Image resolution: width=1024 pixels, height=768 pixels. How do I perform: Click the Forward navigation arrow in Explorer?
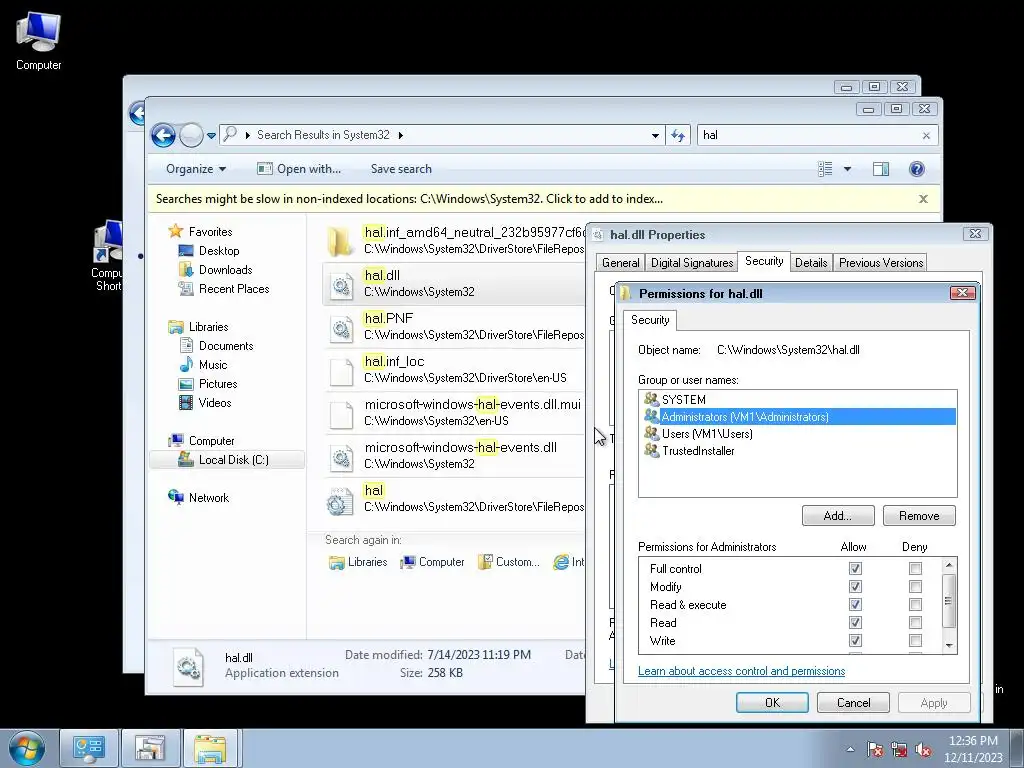click(x=191, y=135)
